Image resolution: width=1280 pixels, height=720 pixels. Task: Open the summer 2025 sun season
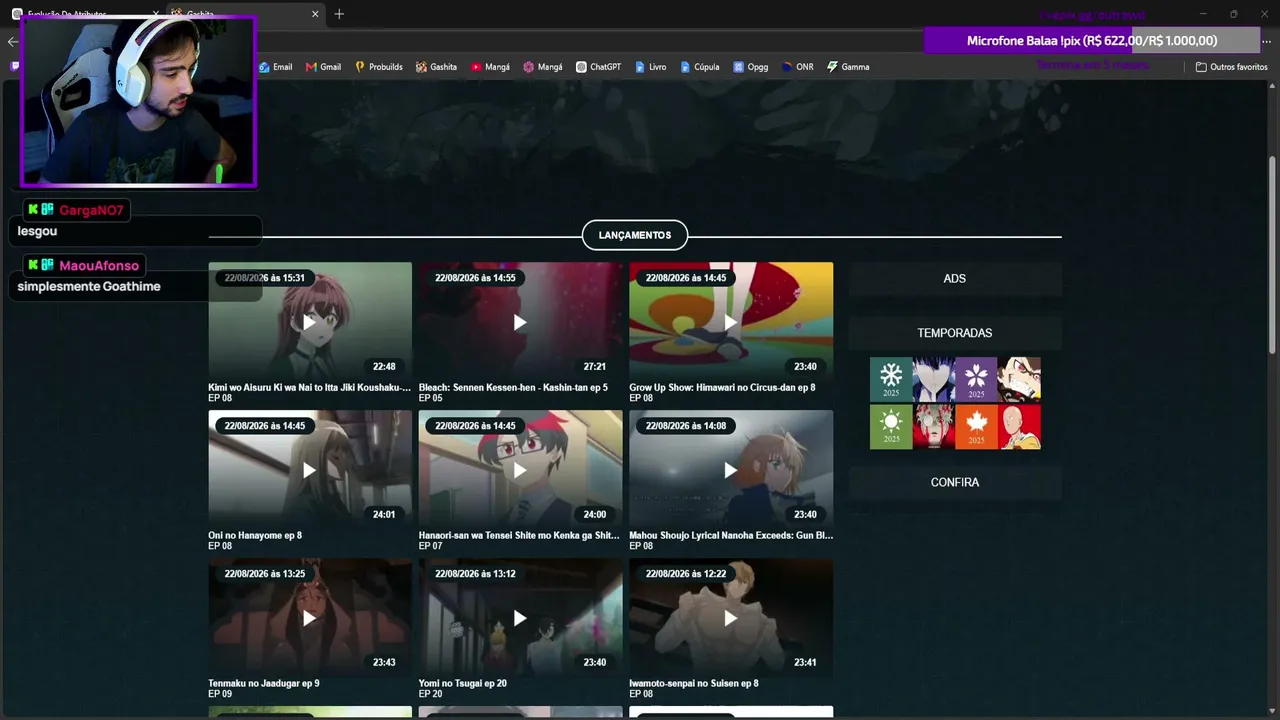pos(891,426)
